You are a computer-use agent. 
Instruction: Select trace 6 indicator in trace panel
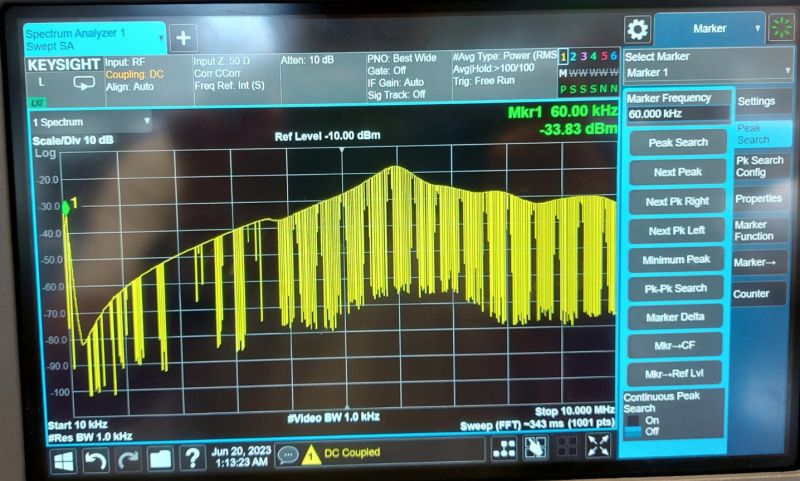pyautogui.click(x=613, y=55)
